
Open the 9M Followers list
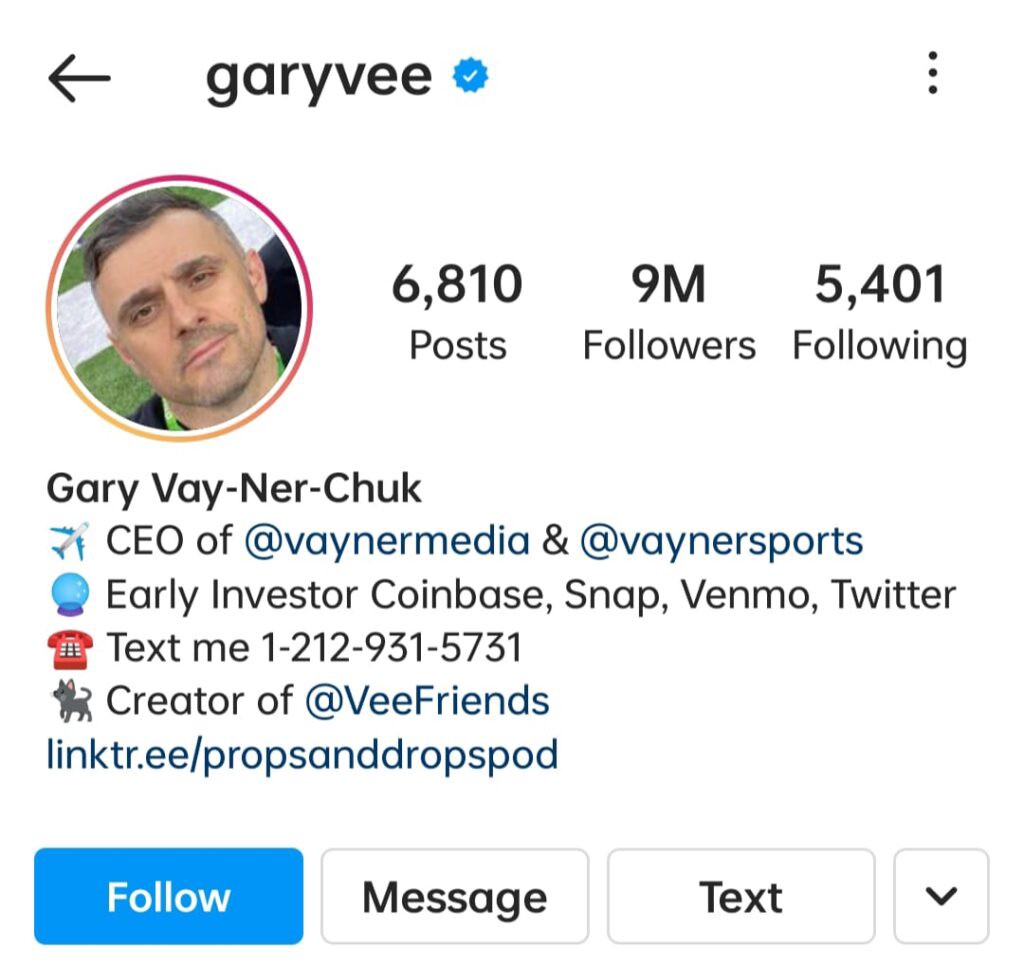point(669,312)
